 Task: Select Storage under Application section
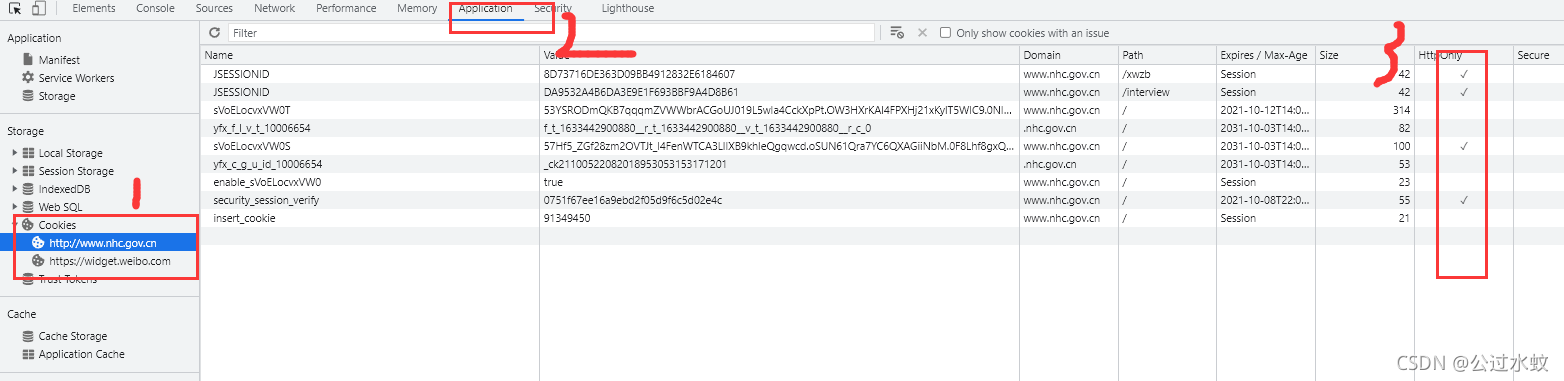57,96
